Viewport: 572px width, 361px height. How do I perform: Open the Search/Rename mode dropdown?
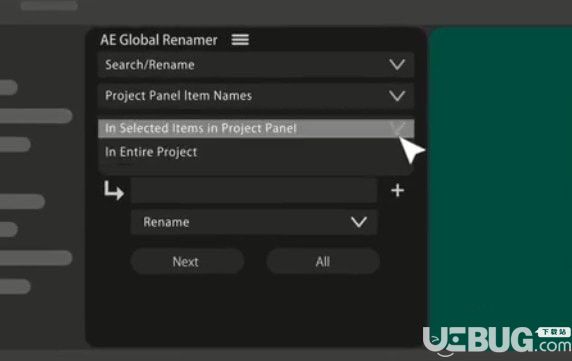(256, 65)
